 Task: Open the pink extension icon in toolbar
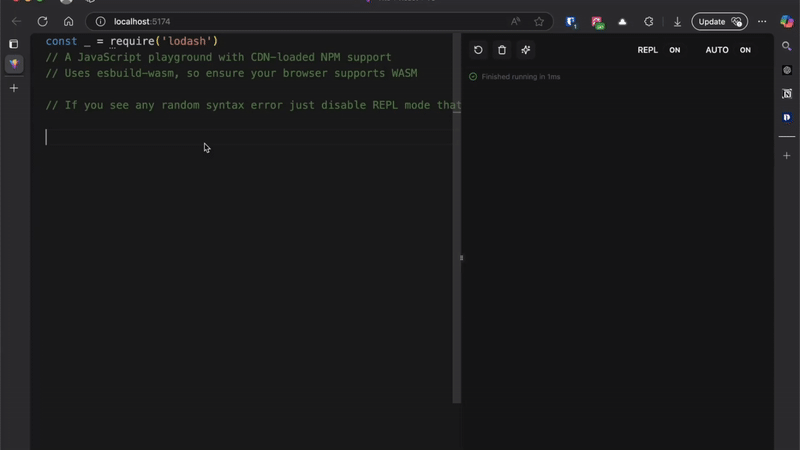coord(597,22)
